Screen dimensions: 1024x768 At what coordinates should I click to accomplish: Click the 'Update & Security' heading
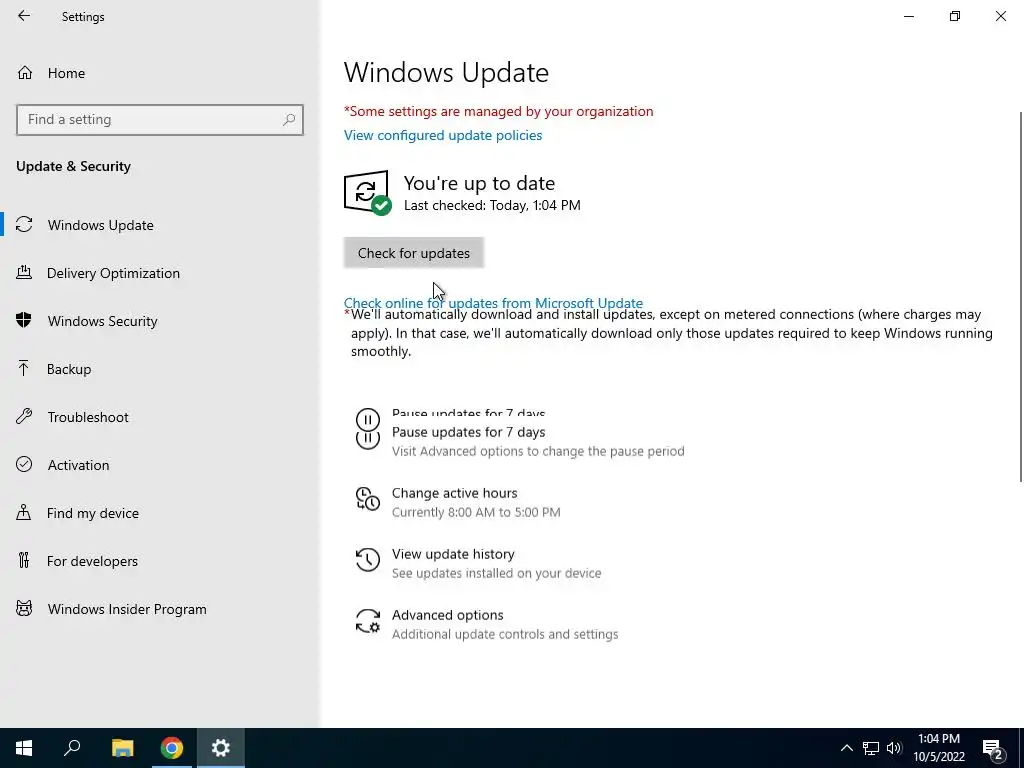73,166
